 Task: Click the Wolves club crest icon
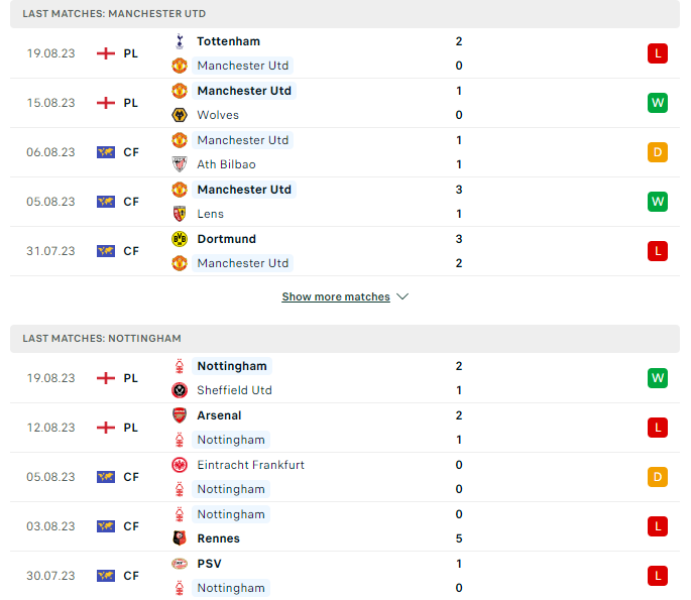[x=179, y=115]
